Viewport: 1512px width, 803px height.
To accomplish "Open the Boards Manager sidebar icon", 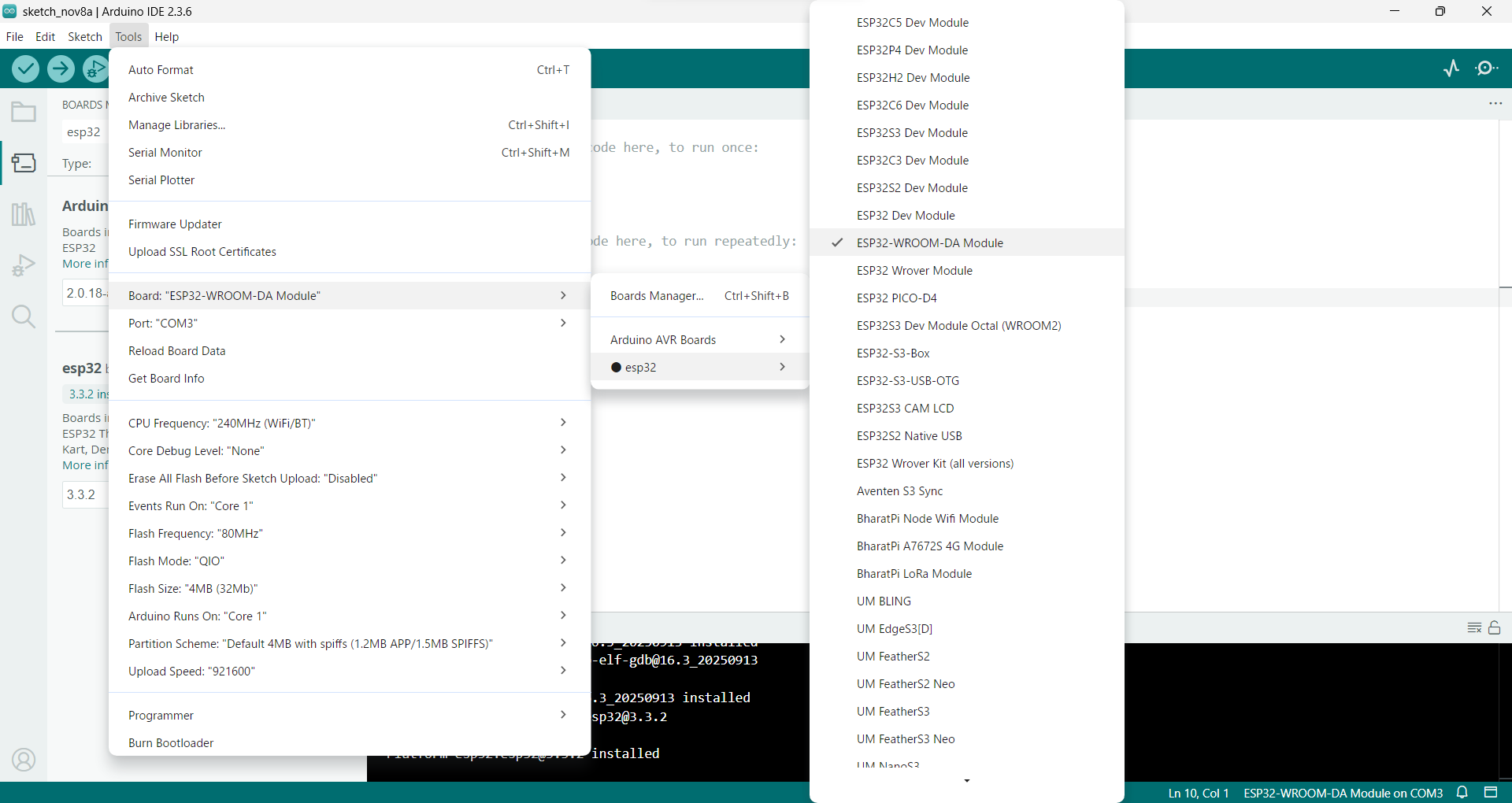I will click(x=24, y=163).
